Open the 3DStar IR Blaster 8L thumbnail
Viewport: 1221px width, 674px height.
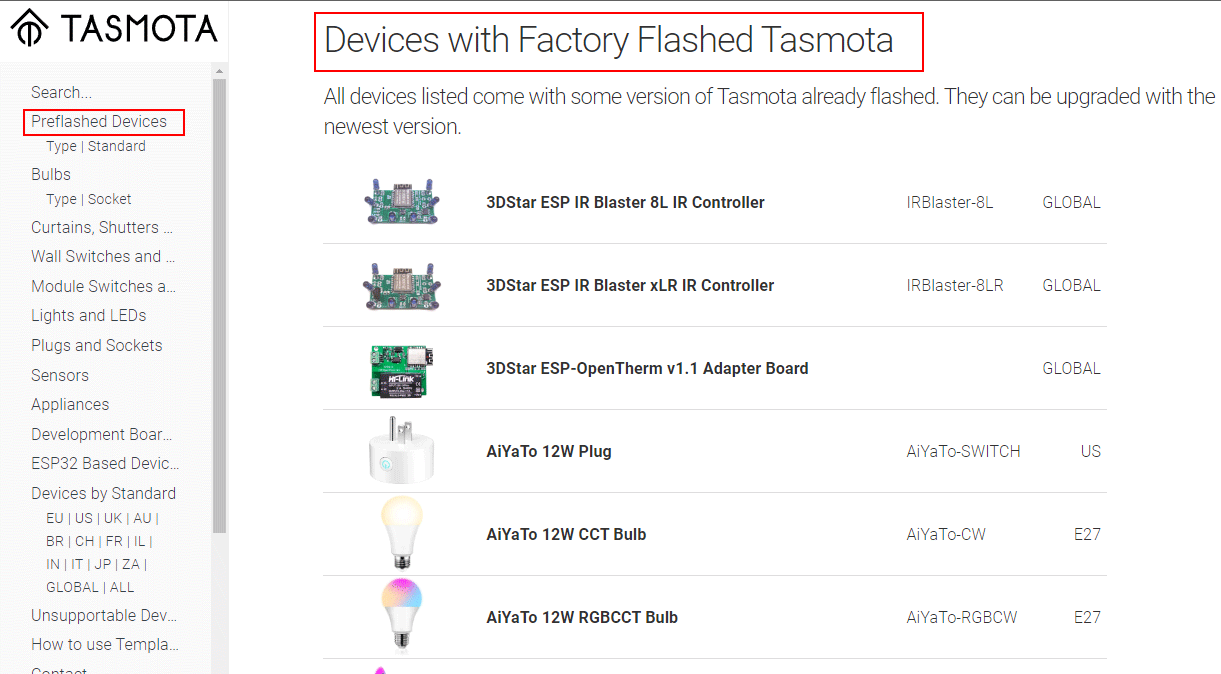coord(402,202)
